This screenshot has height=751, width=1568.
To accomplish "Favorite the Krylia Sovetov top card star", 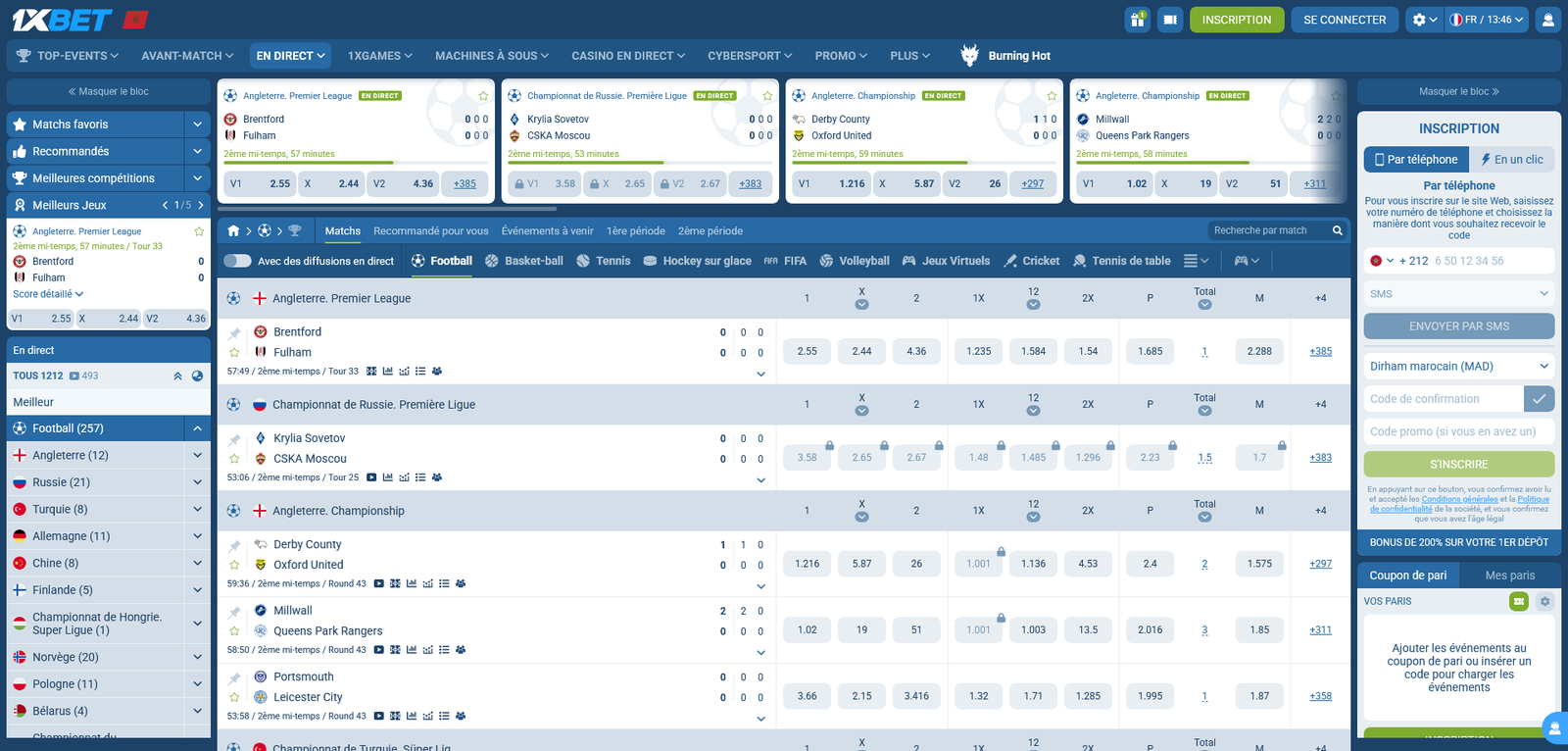I will (x=767, y=96).
